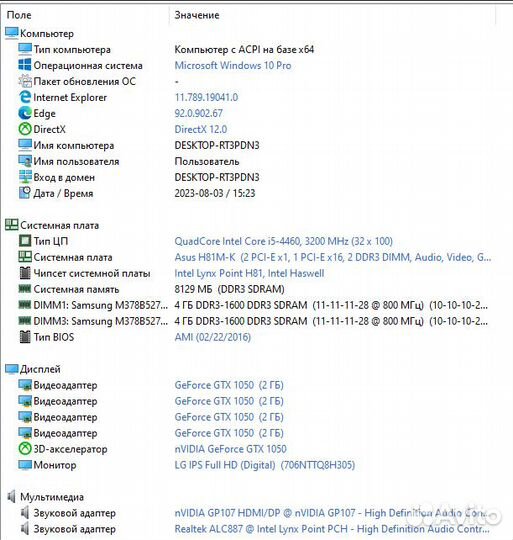
Task: Select the Системная плата group label
Action: pyautogui.click(x=59, y=225)
